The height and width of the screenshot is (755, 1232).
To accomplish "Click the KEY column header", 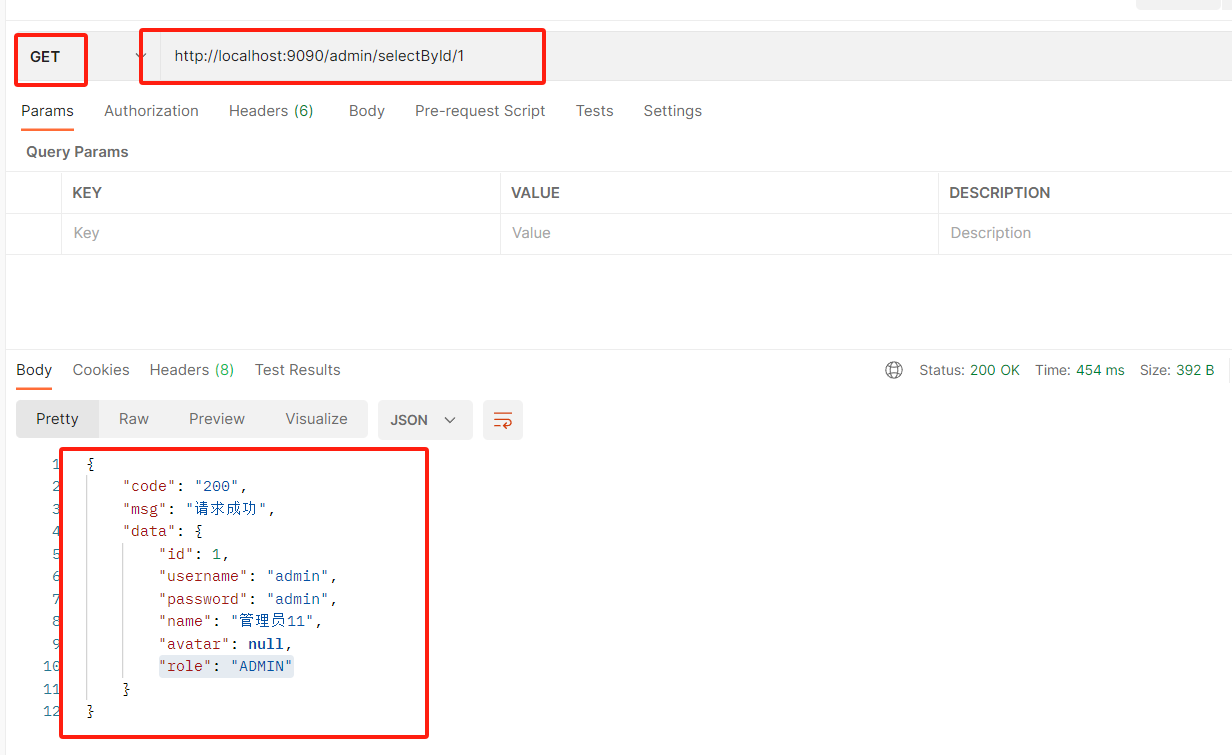I will 87,193.
